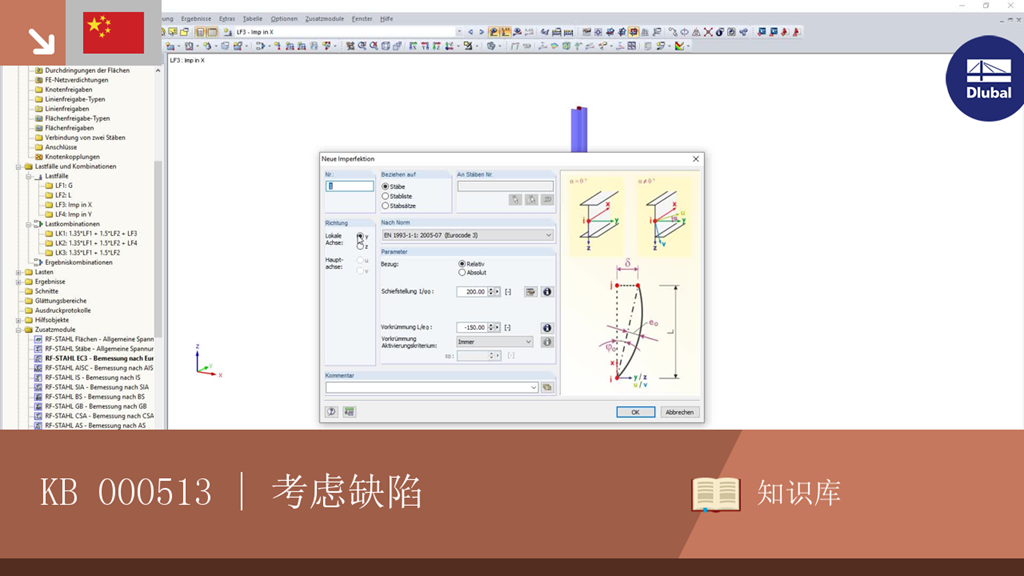Click the colorful results icon at toolbar end

[x=680, y=46]
